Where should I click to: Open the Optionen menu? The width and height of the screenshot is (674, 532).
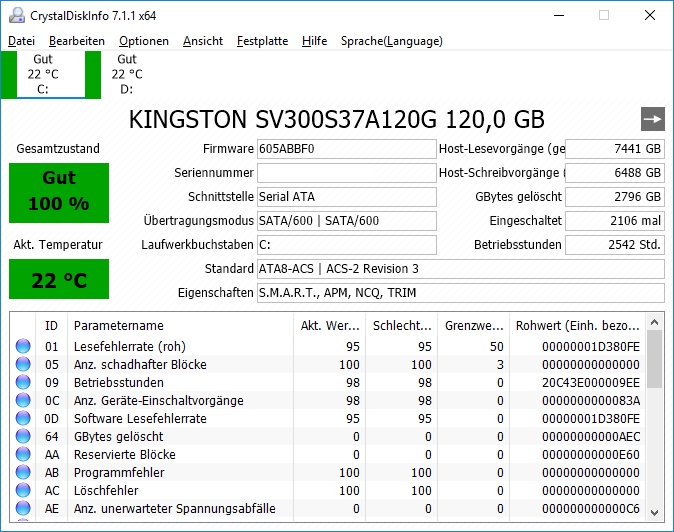click(144, 41)
